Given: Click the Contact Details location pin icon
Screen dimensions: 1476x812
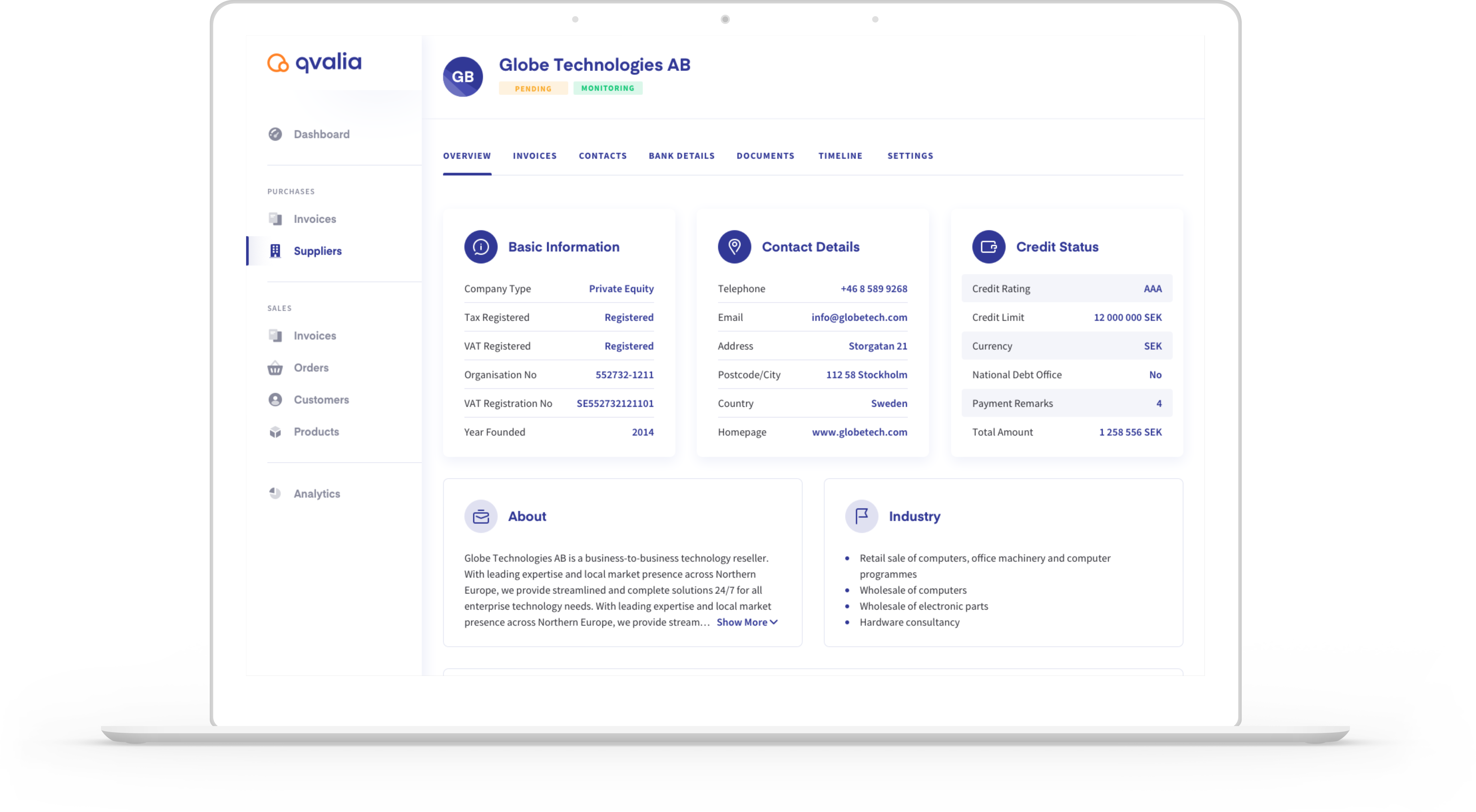Looking at the screenshot, I should pyautogui.click(x=734, y=247).
